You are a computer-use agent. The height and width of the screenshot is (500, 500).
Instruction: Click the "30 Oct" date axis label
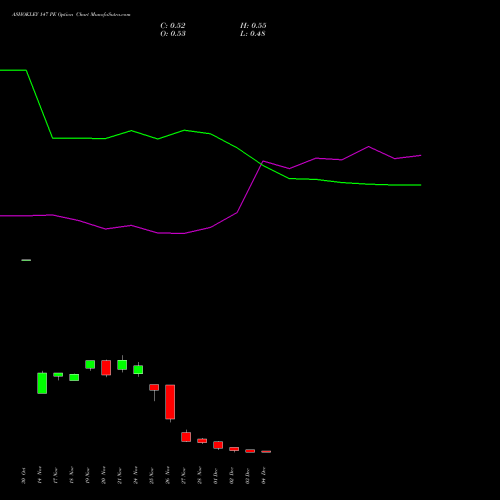[x=23, y=476]
